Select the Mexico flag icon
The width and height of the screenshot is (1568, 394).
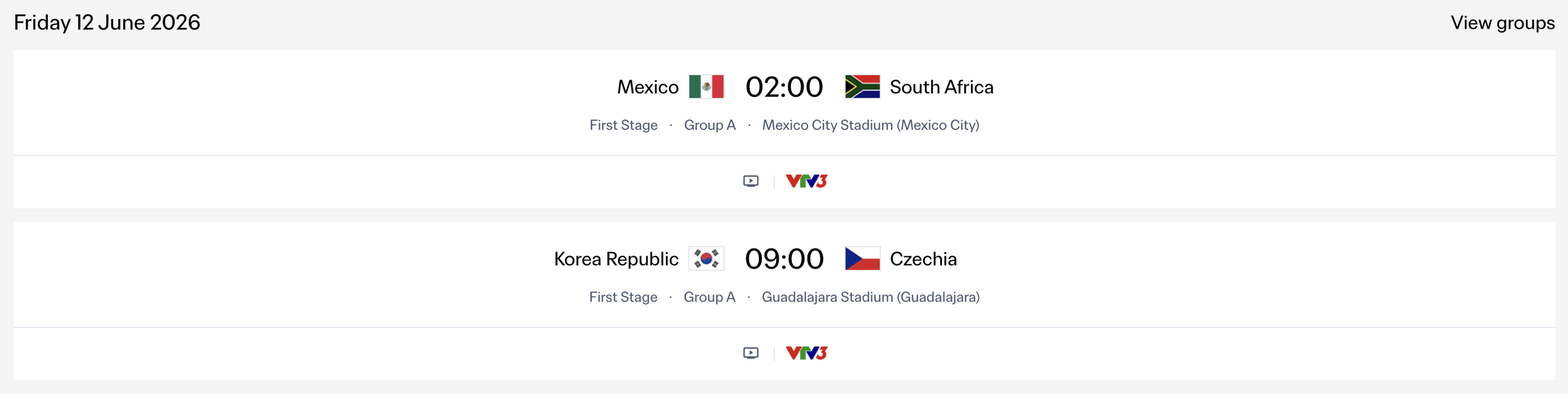(707, 87)
